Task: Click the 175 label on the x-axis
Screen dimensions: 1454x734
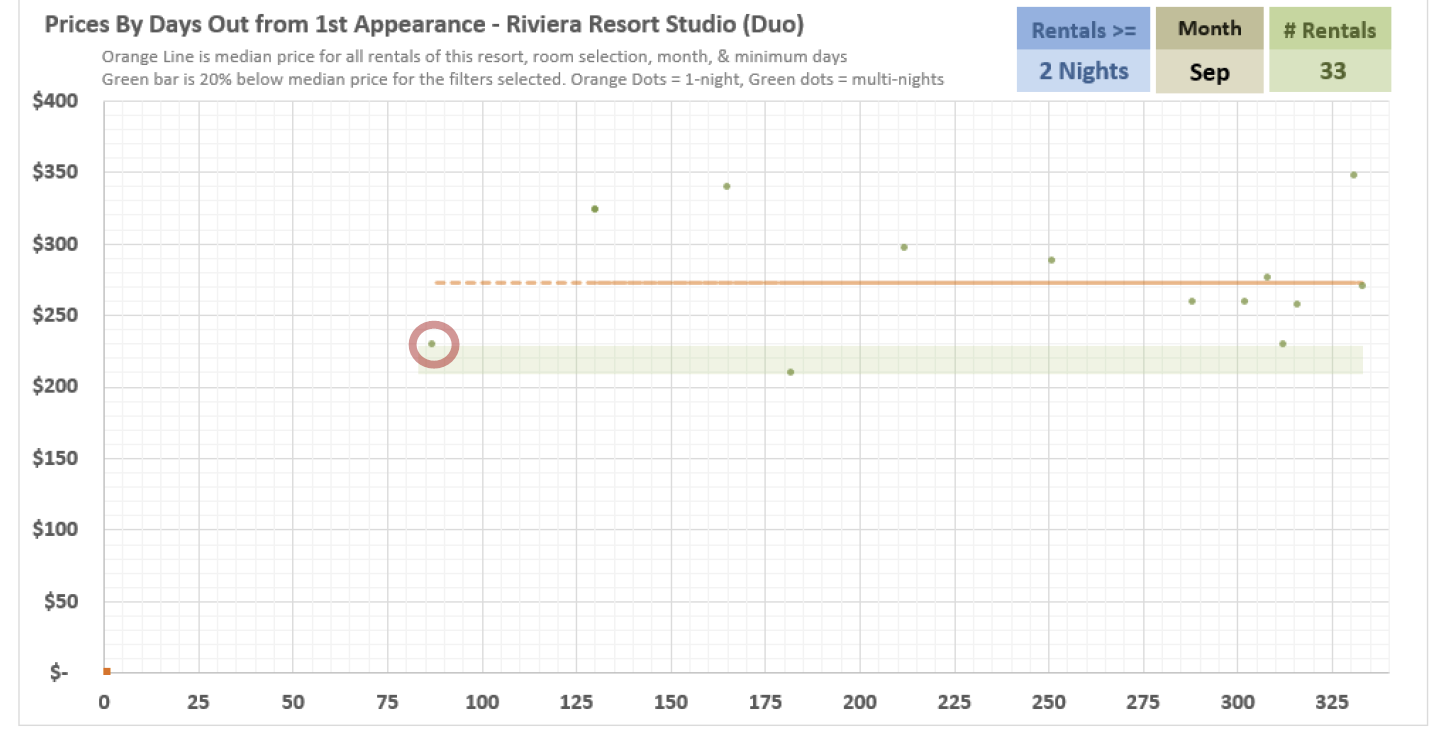Action: (x=766, y=702)
